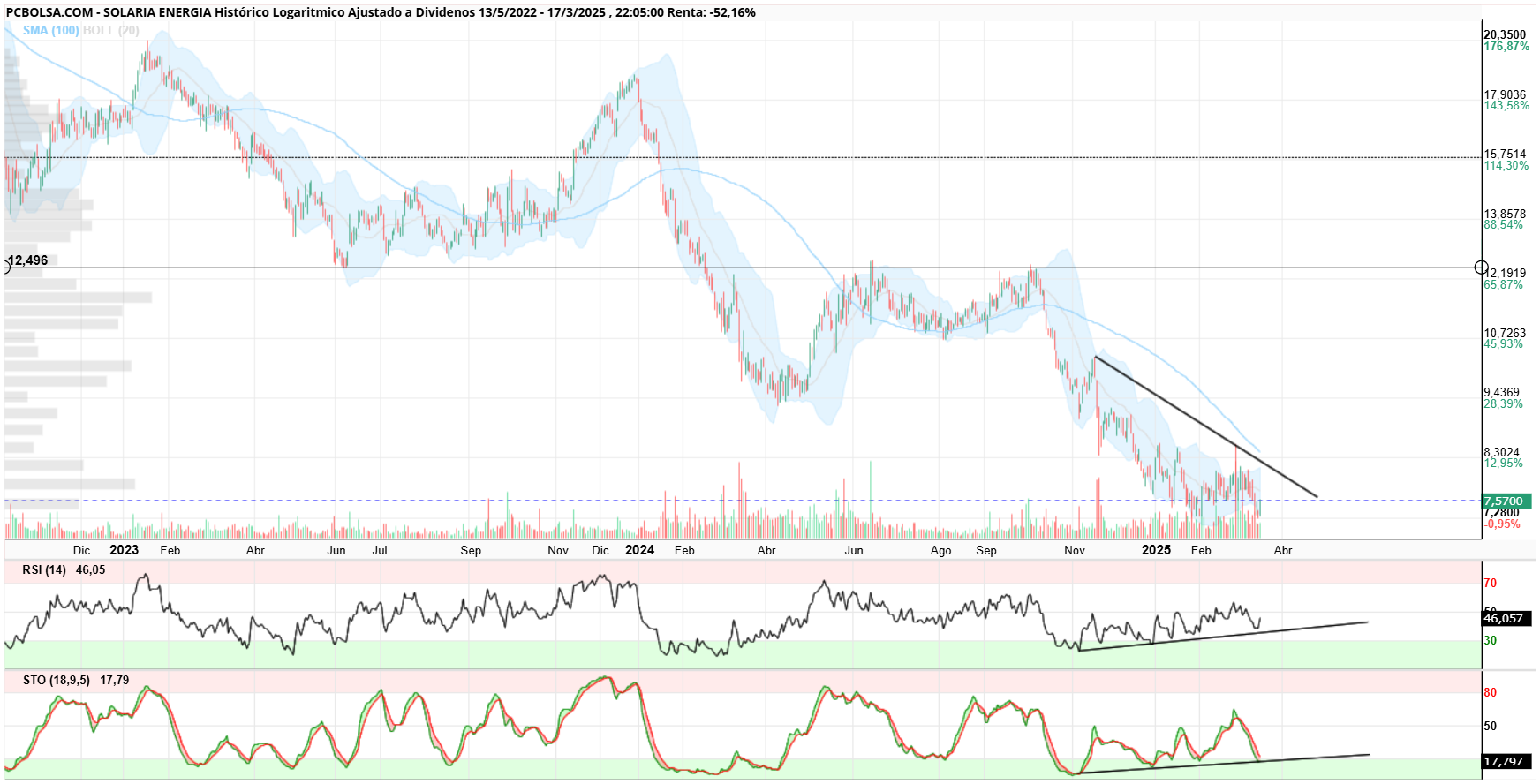Click the STO (18,9,5) indicator label
The height and width of the screenshot is (784, 1540).
(x=57, y=680)
